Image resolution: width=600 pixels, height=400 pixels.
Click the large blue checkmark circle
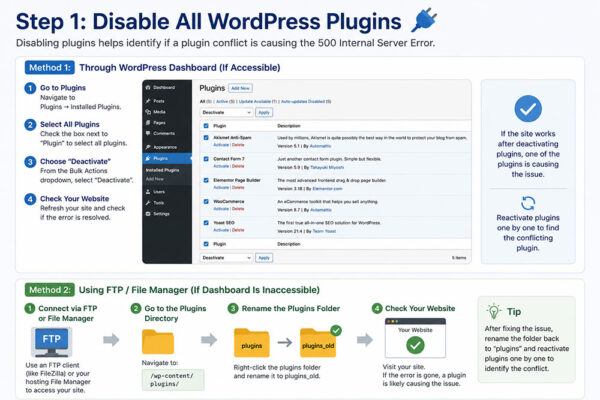[x=528, y=109]
